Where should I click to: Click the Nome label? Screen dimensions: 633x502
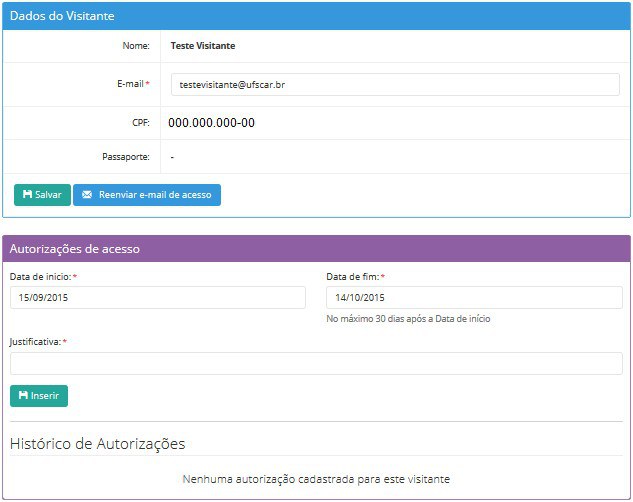pos(136,46)
